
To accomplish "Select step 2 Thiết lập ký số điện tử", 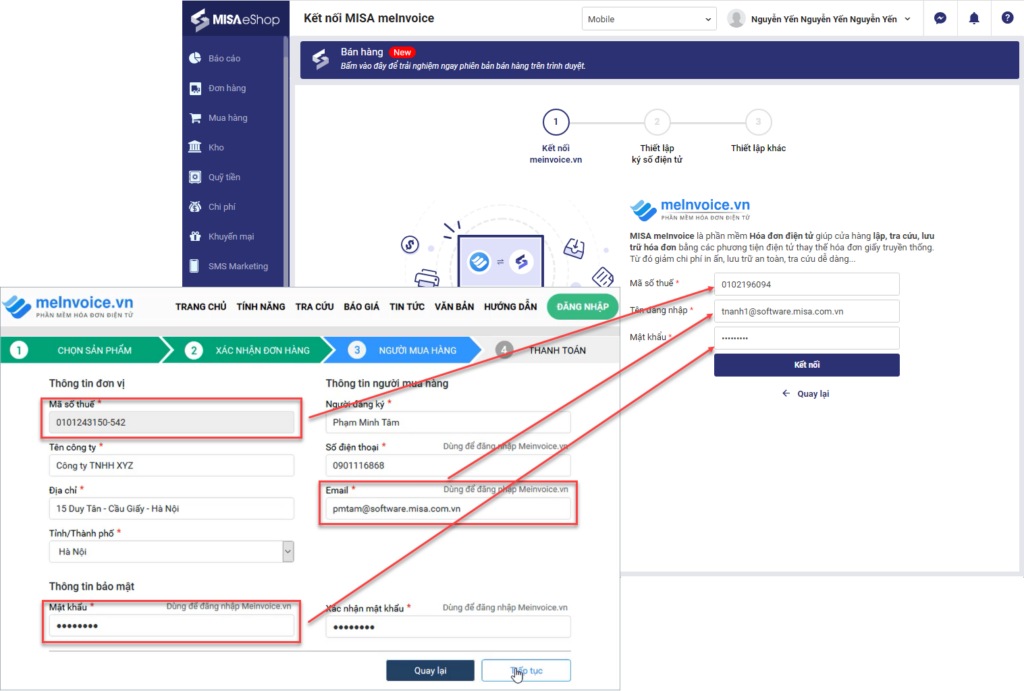I will point(657,122).
